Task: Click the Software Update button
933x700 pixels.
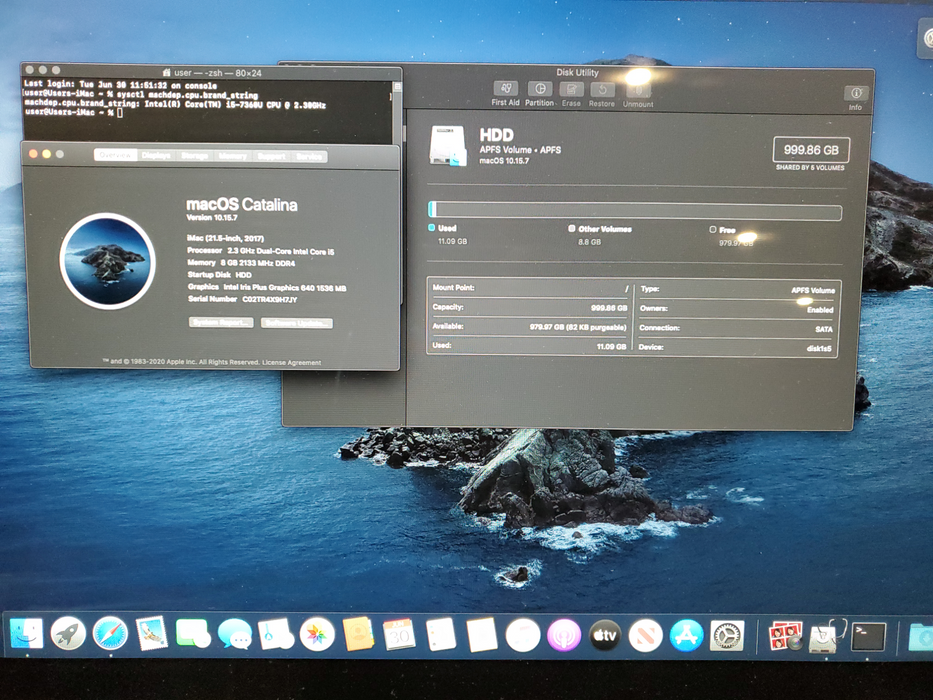Action: 297,323
